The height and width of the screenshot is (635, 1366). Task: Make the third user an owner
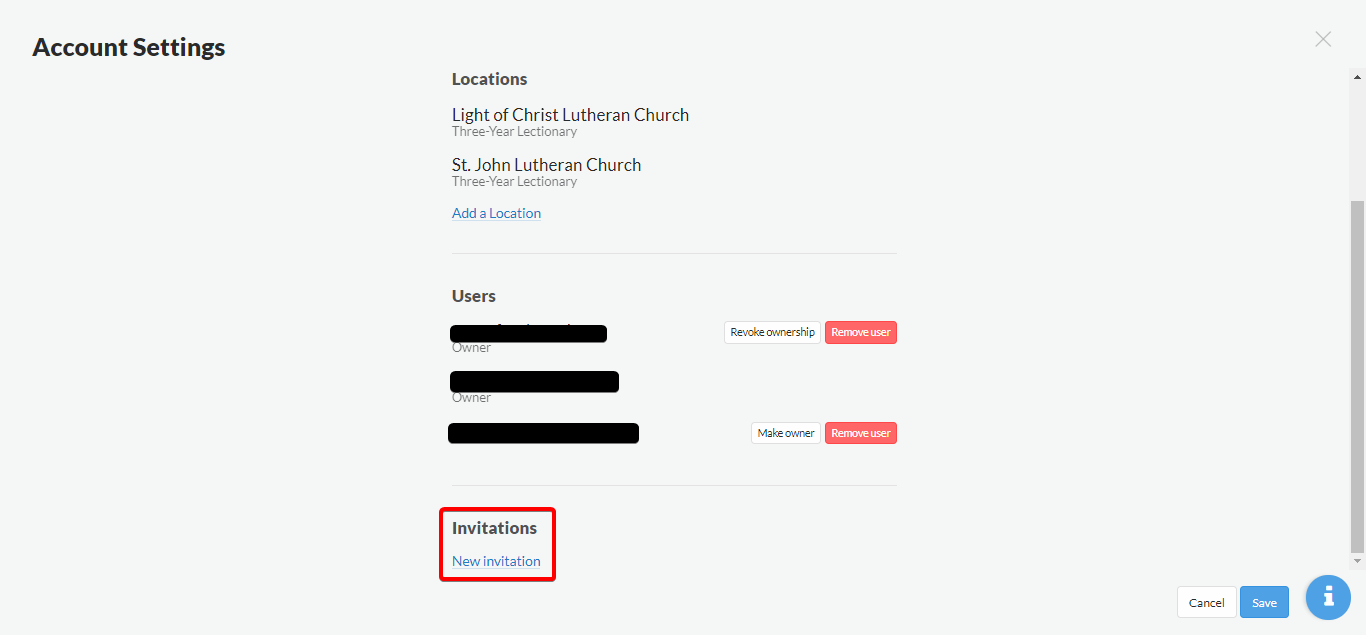tap(786, 433)
